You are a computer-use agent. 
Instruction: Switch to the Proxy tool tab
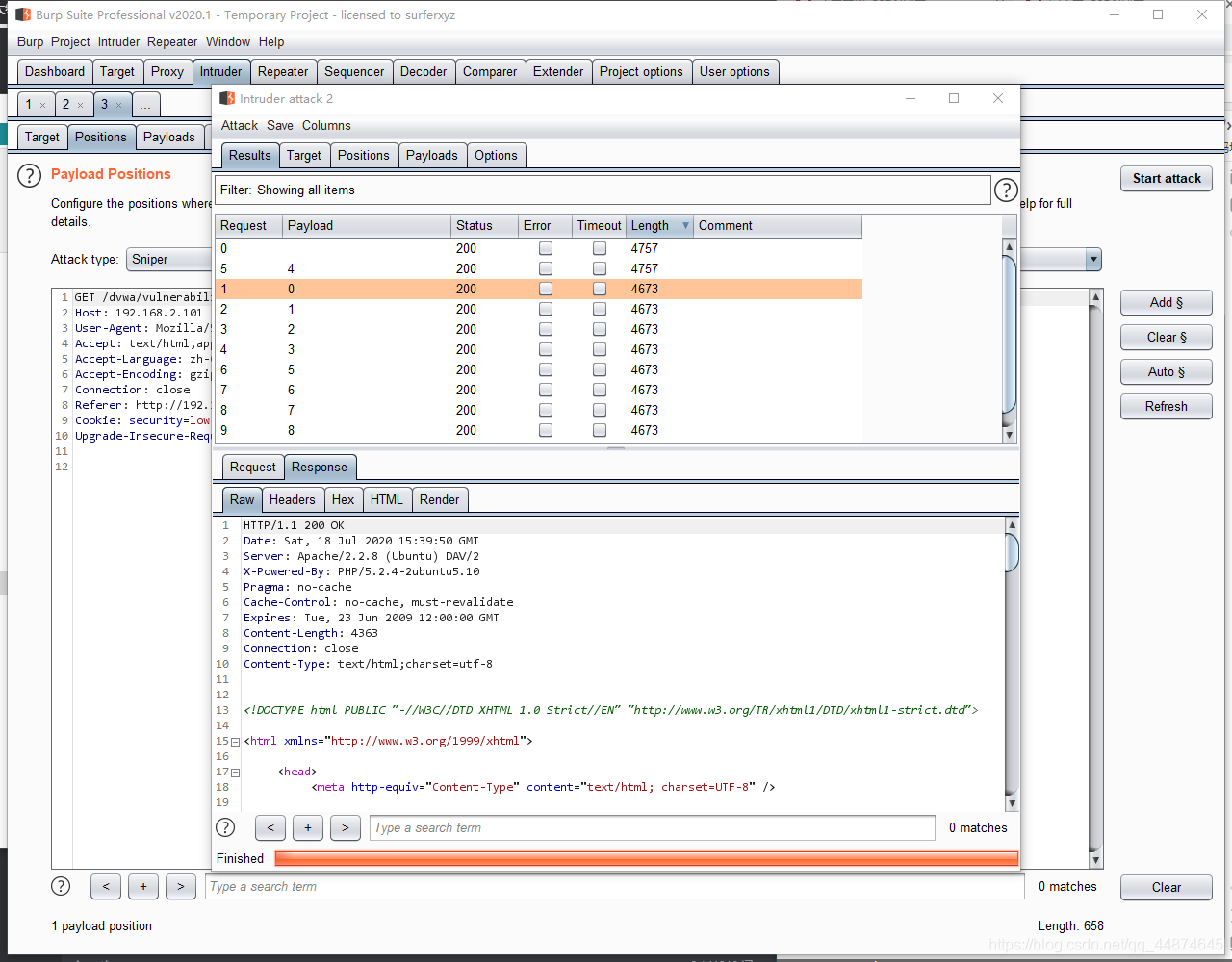167,71
